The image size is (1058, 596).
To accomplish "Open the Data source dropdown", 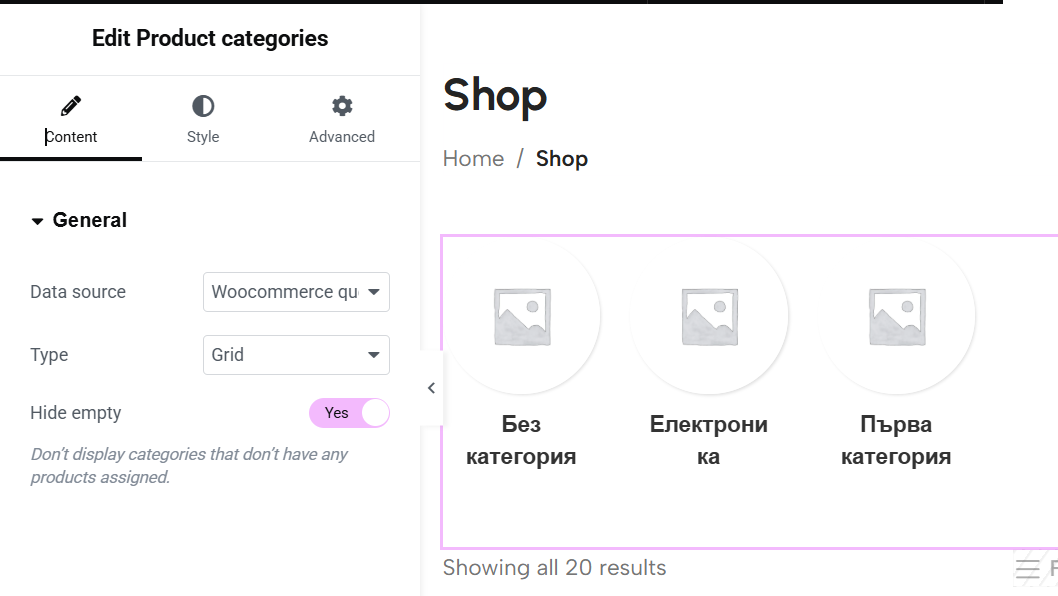I will click(x=296, y=292).
